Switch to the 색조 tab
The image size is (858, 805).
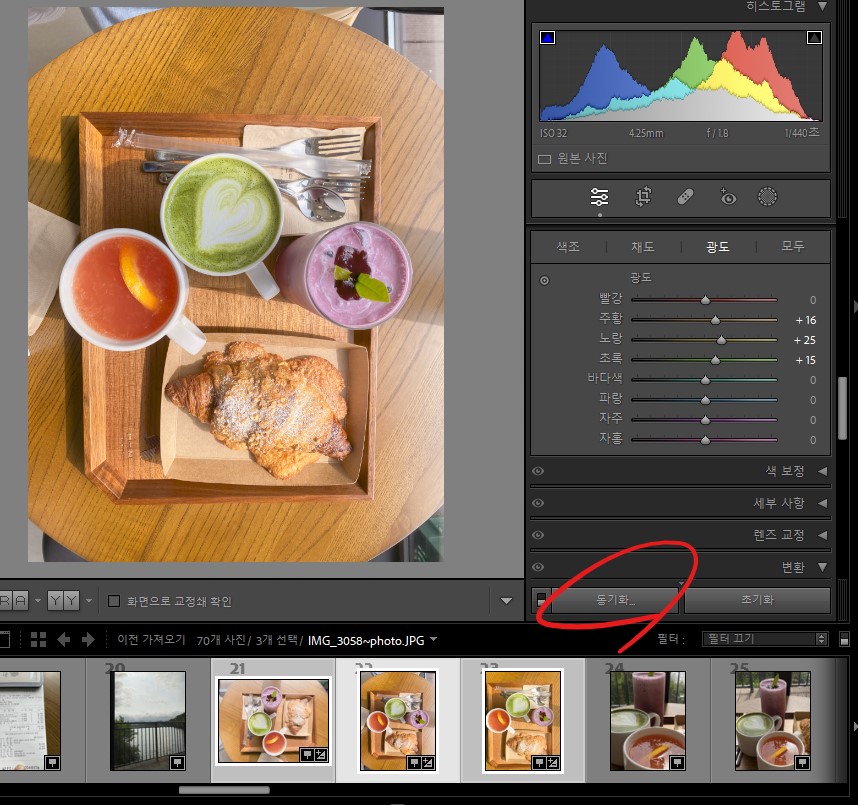[567, 246]
